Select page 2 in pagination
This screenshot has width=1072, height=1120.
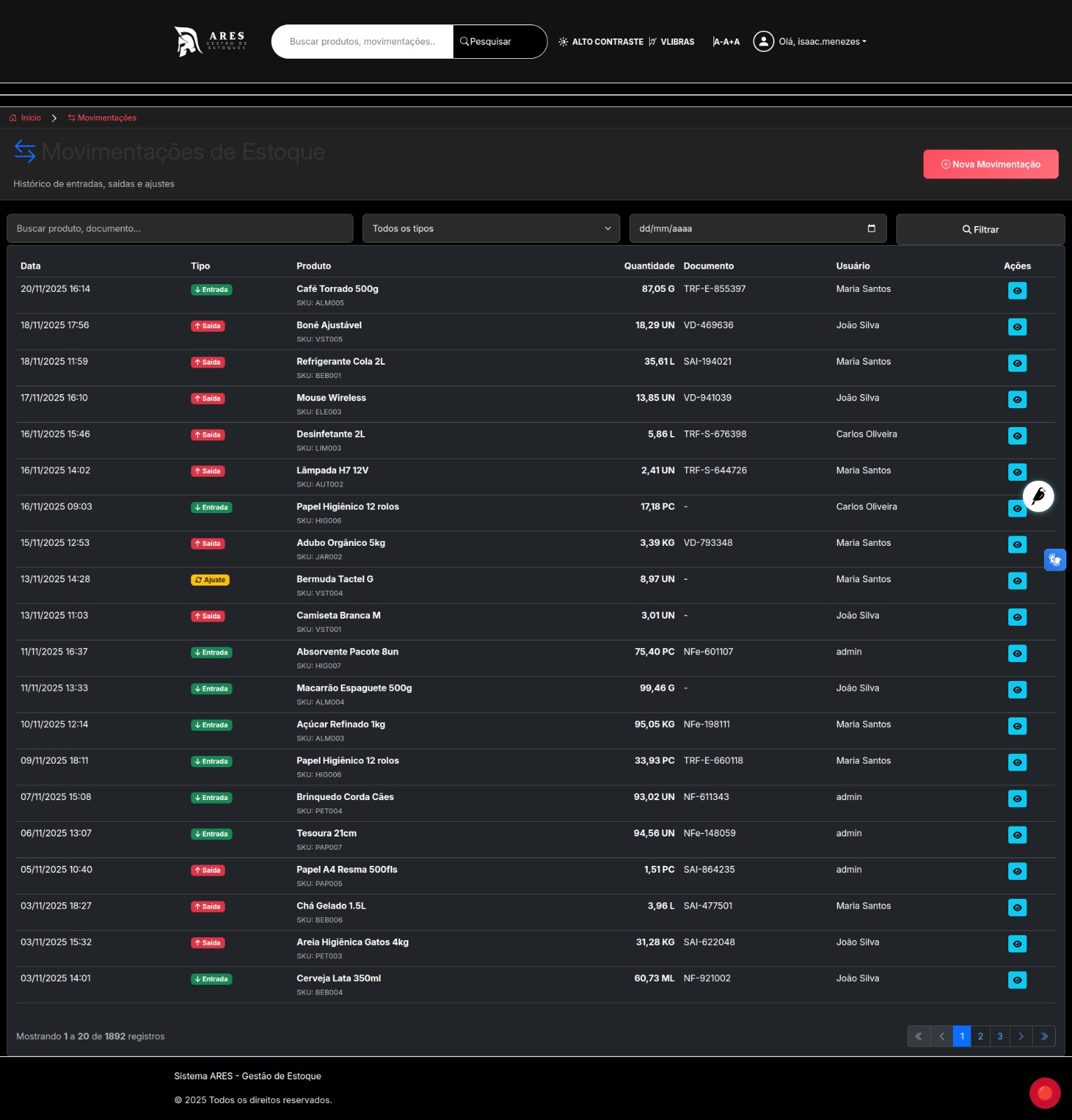pos(980,1036)
